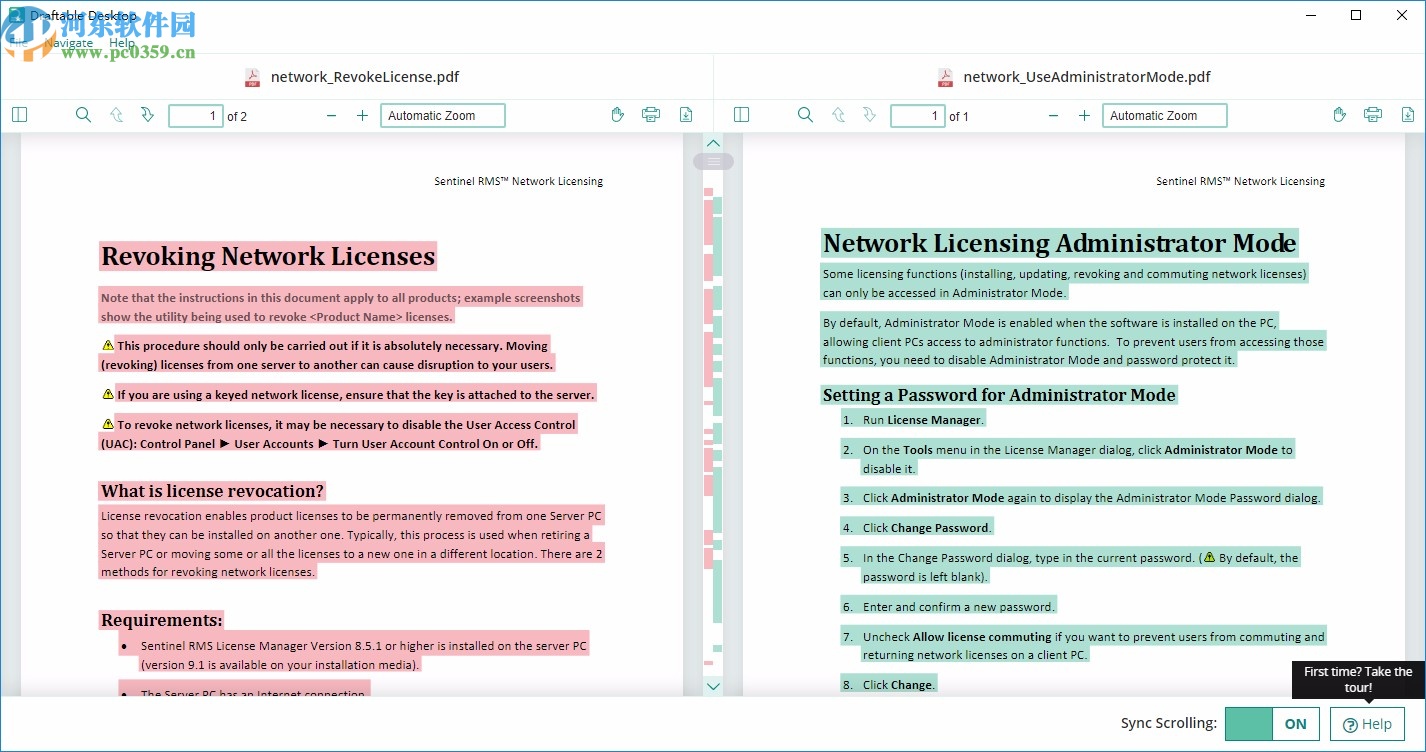Focus the page number field in UseAdministratorMode pane
The image size is (1426, 752).
(x=918, y=116)
